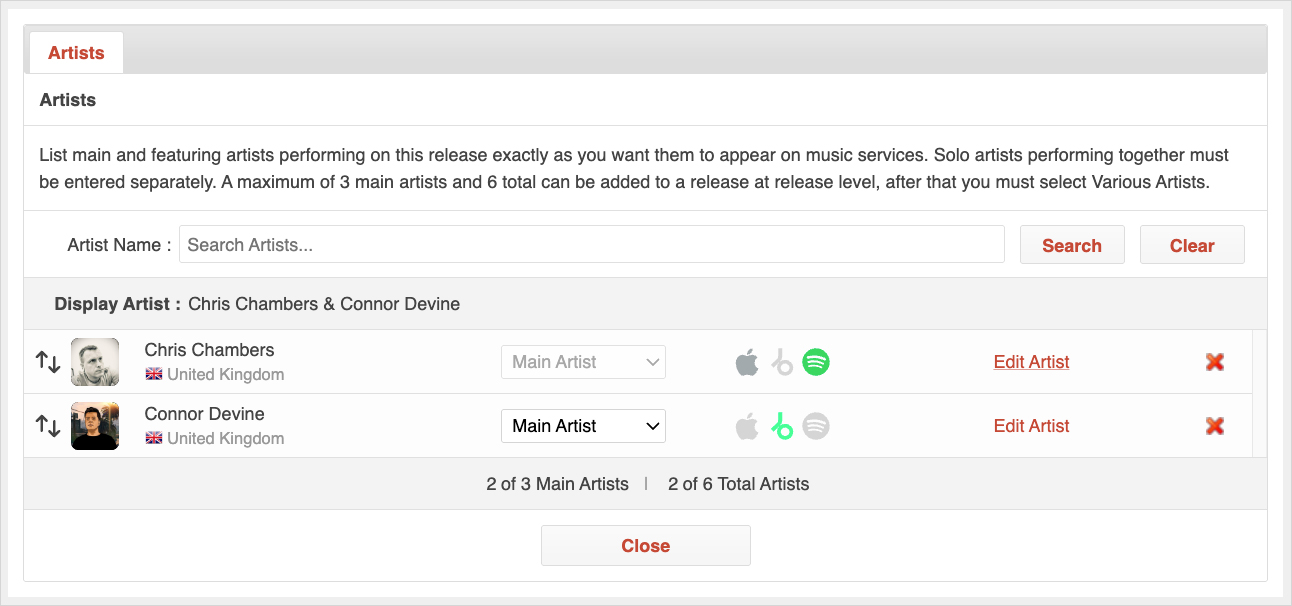
Task: Click the Beatport icon for Chris Chambers
Action: pos(782,362)
